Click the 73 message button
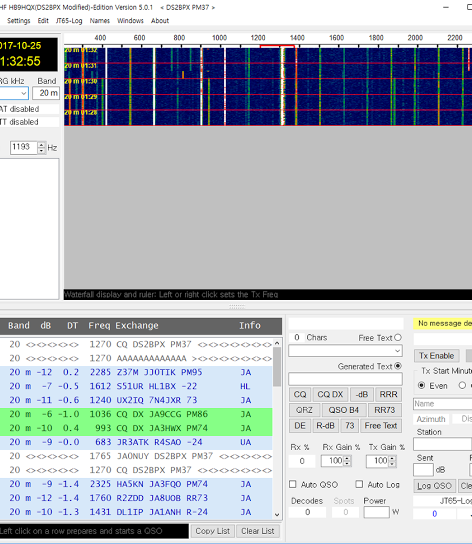This screenshot has width=472, height=544. (x=349, y=426)
